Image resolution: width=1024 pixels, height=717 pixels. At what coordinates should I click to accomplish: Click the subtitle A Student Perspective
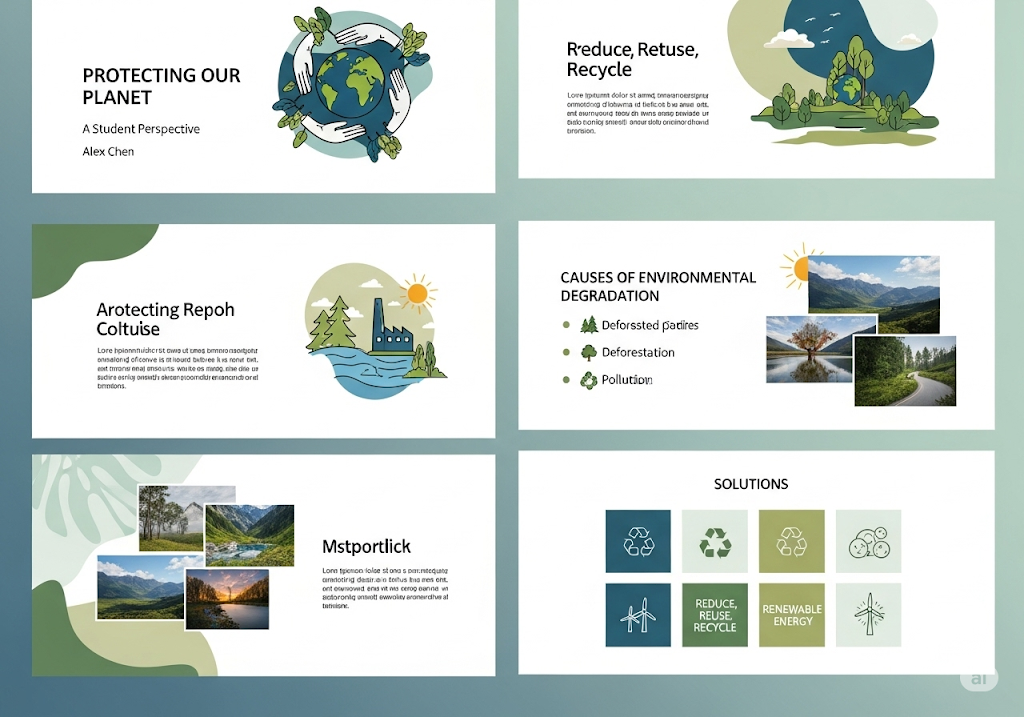(141, 129)
